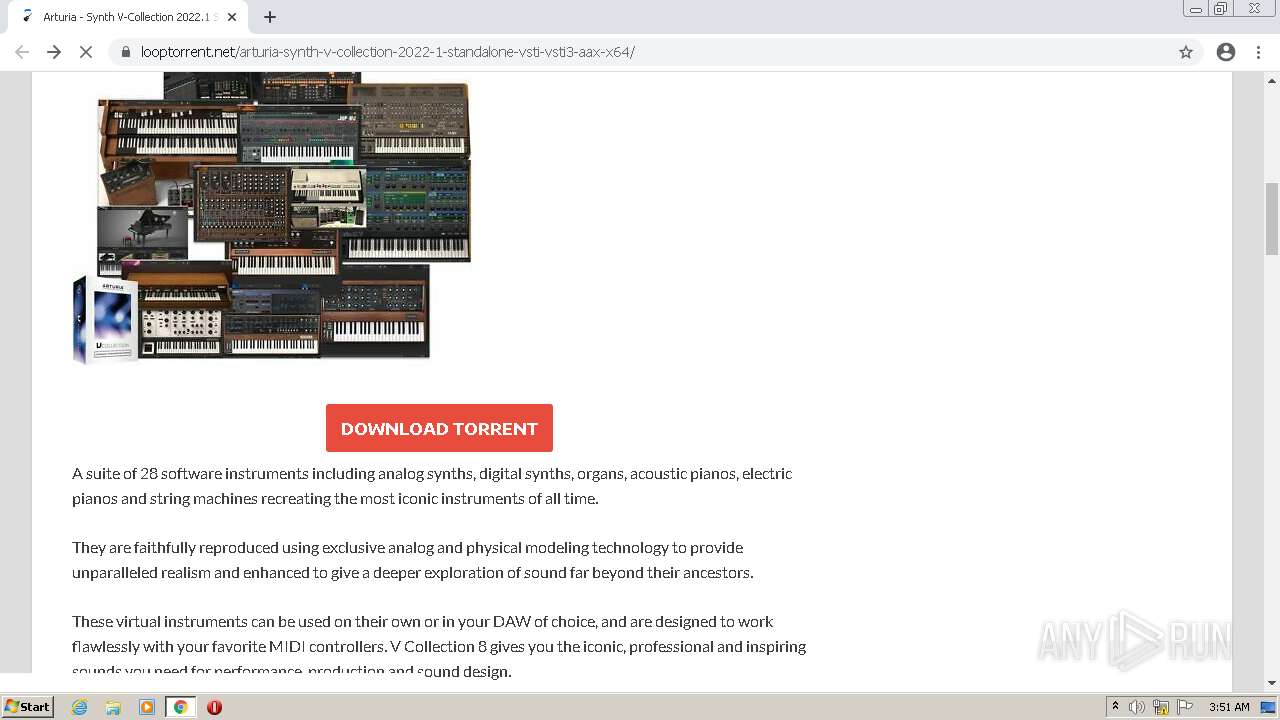
Task: Open the media player taskbar icon
Action: 147,707
